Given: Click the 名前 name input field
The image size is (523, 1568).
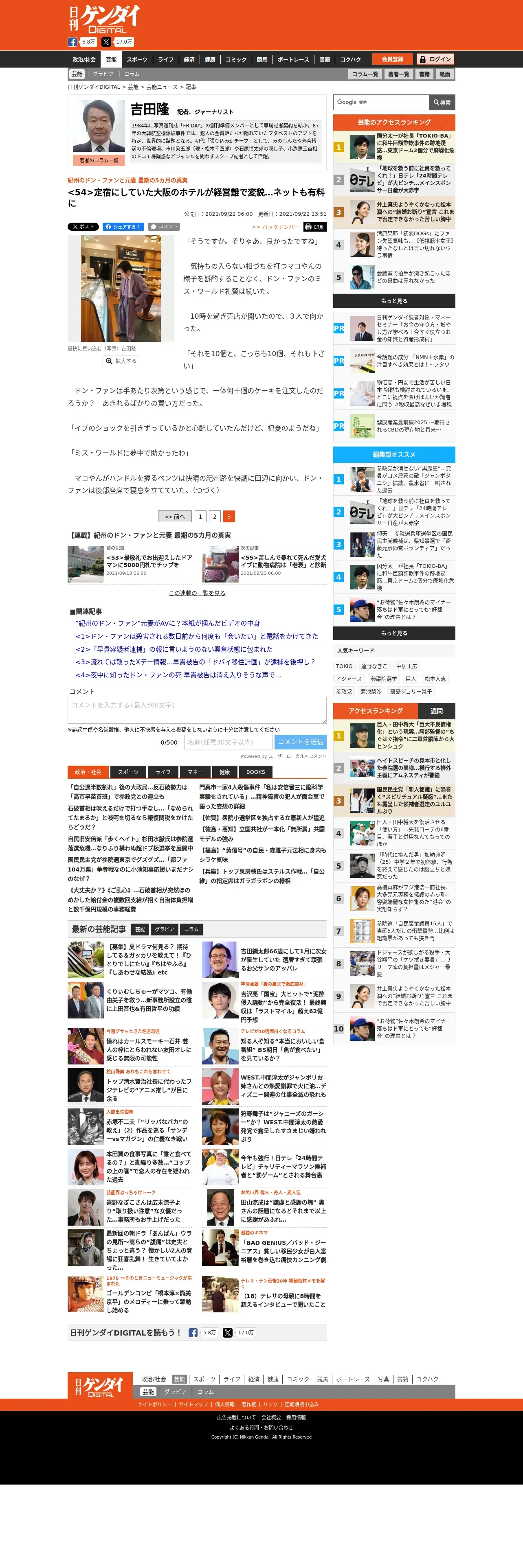Looking at the screenshot, I should click(228, 742).
